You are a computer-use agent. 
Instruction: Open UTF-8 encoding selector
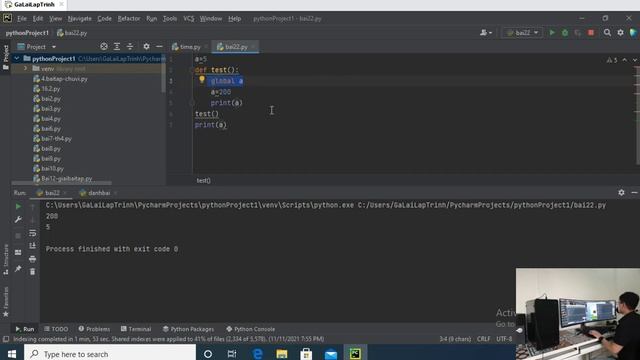point(504,339)
